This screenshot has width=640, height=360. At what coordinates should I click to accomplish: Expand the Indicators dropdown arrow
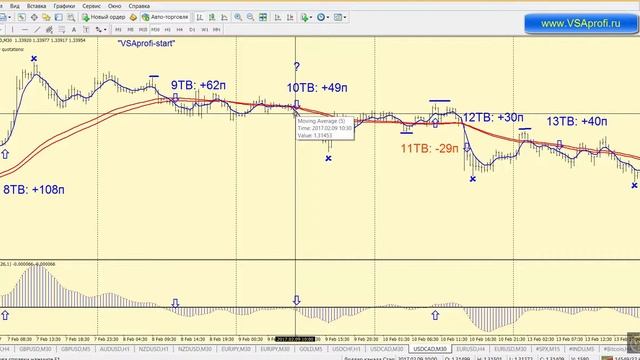pyautogui.click(x=310, y=18)
